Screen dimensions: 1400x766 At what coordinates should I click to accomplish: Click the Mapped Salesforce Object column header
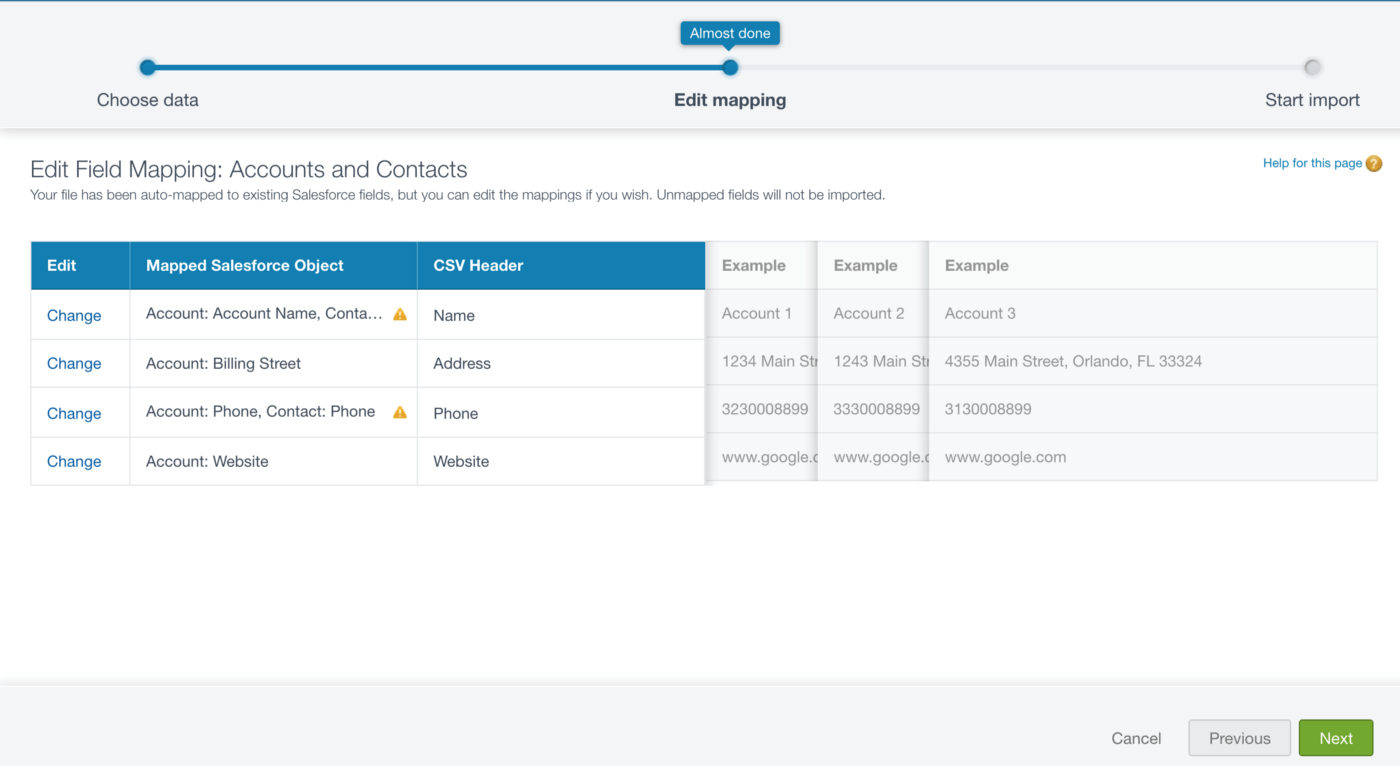273,266
